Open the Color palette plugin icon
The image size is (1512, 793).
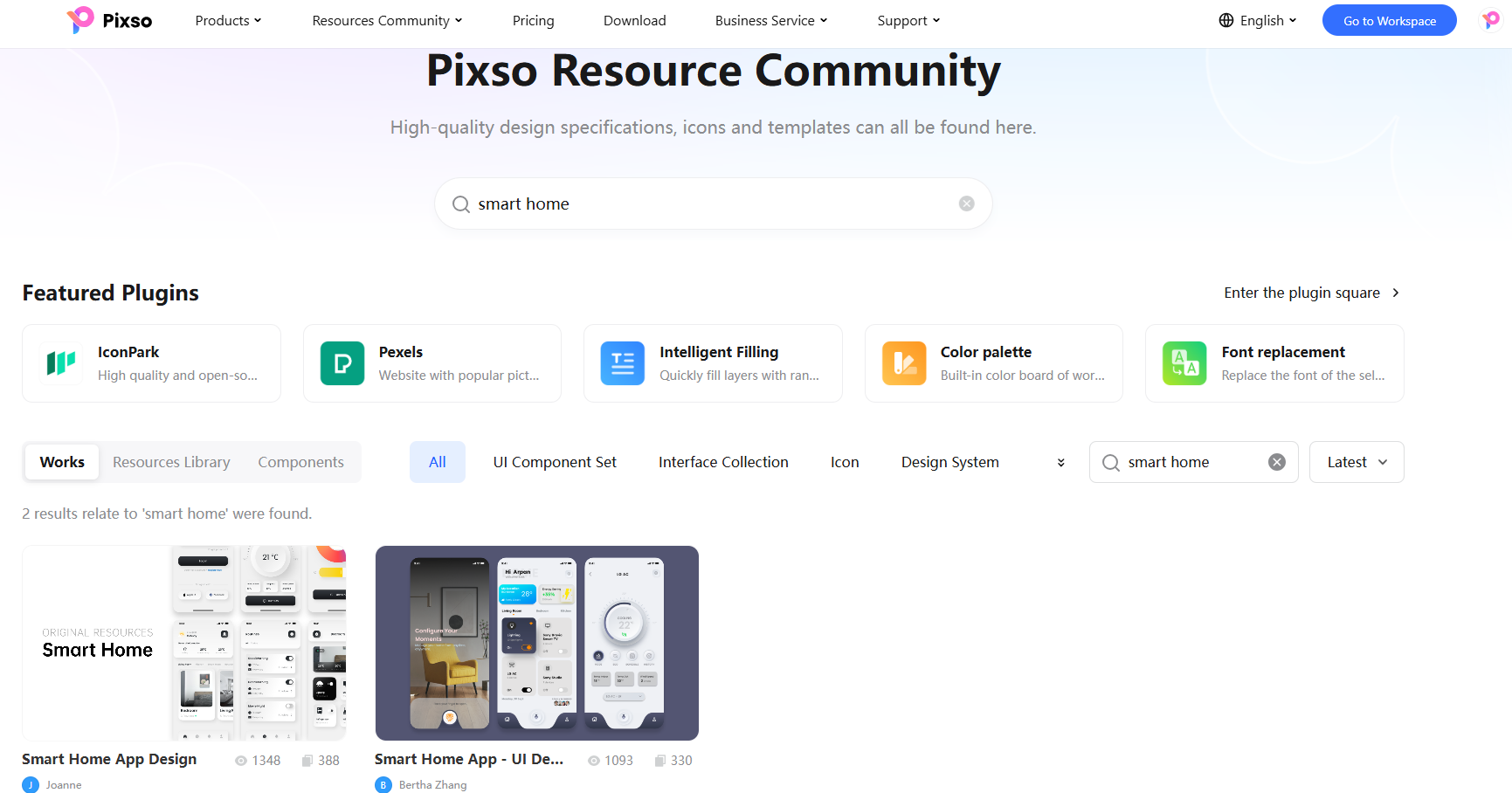904,363
